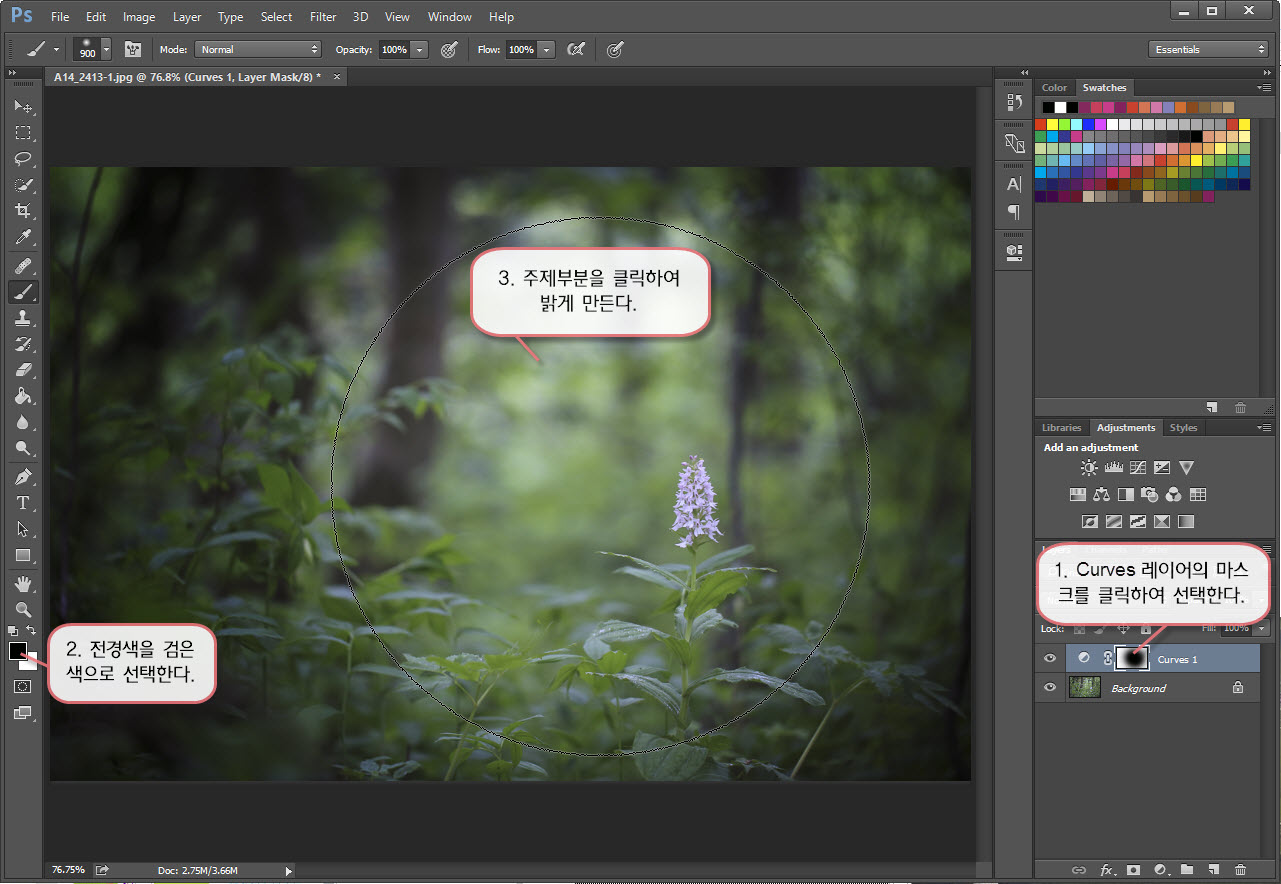Screen dimensions: 1281x884
Task: Select the Lasso tool
Action: pos(23,158)
